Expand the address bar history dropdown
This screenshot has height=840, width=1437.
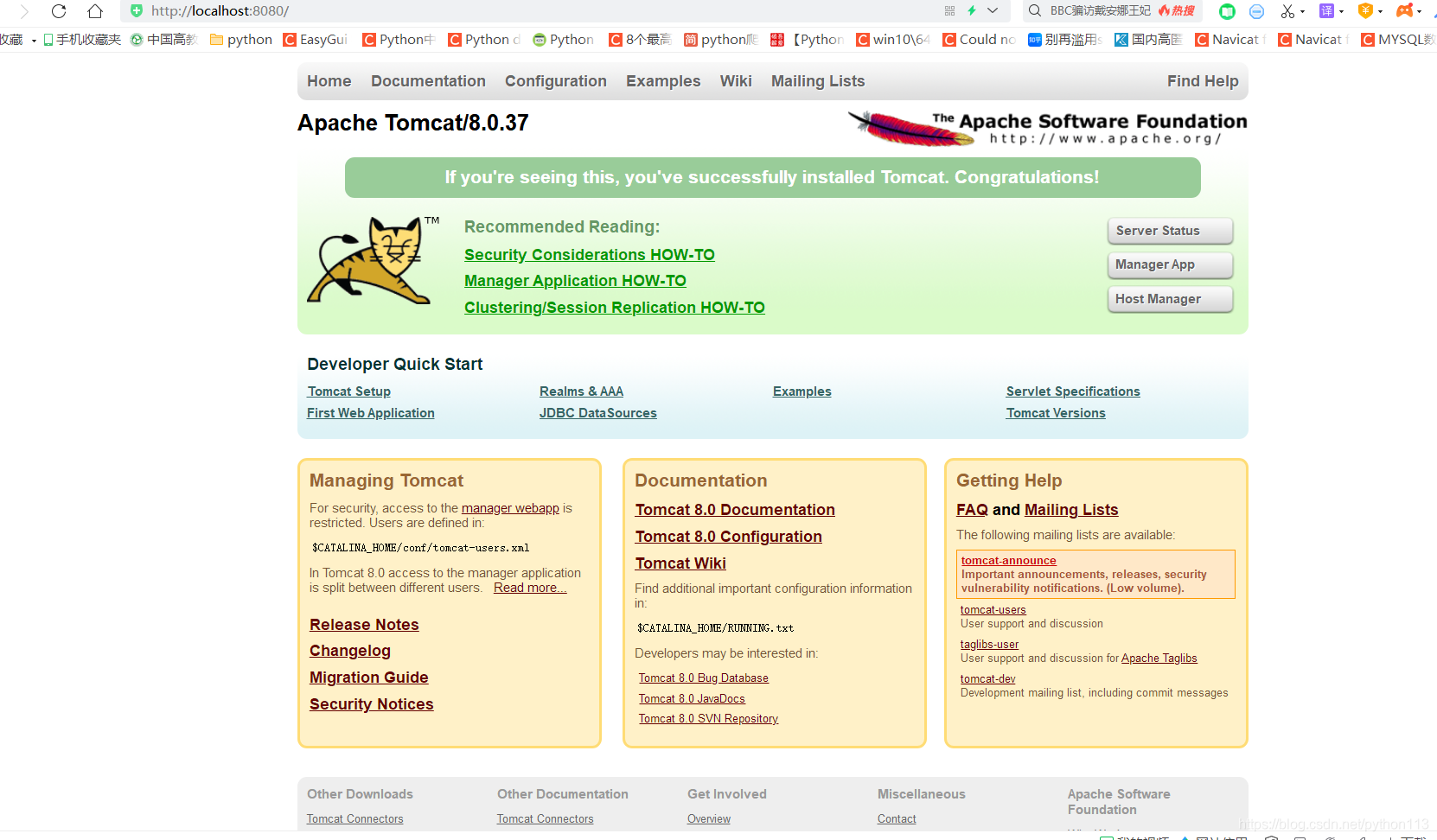[993, 11]
